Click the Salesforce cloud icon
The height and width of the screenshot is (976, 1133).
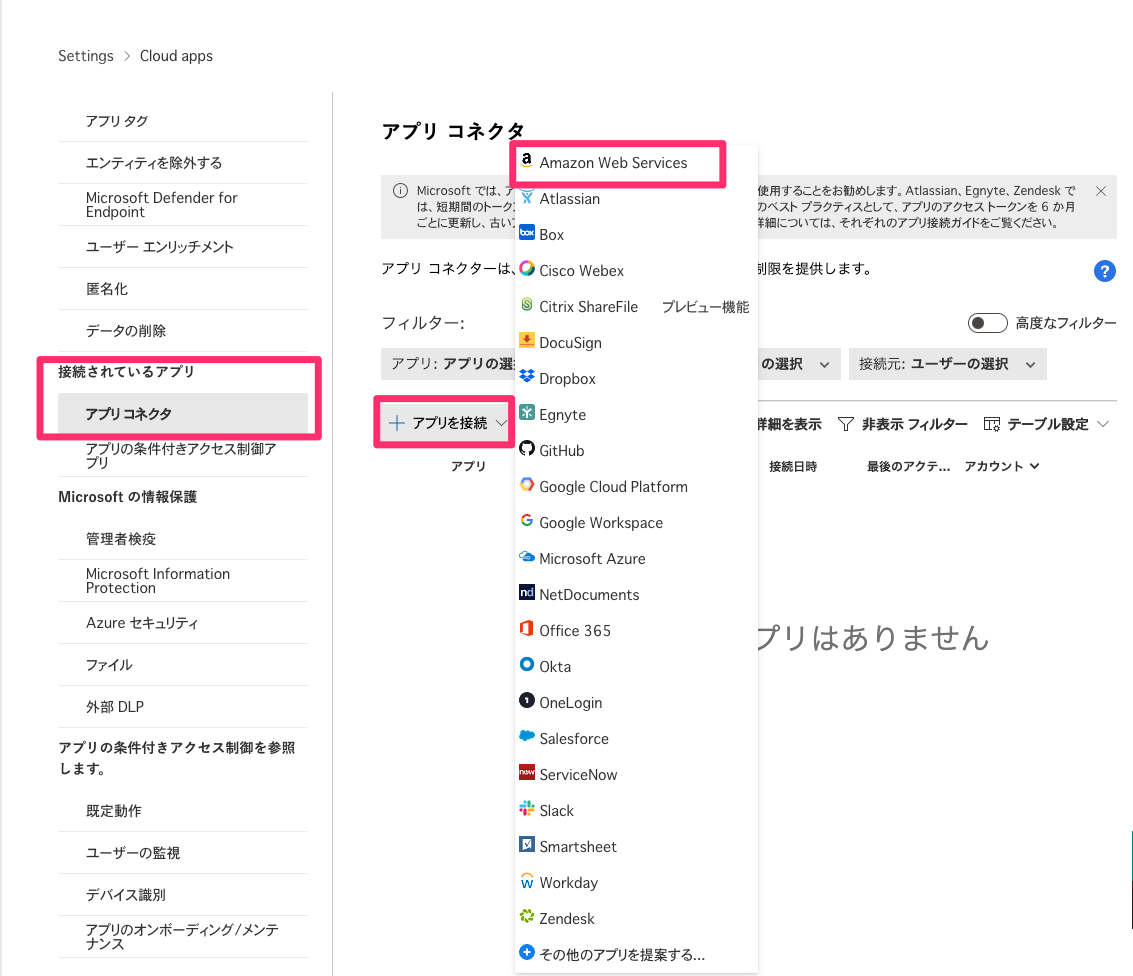pos(527,736)
